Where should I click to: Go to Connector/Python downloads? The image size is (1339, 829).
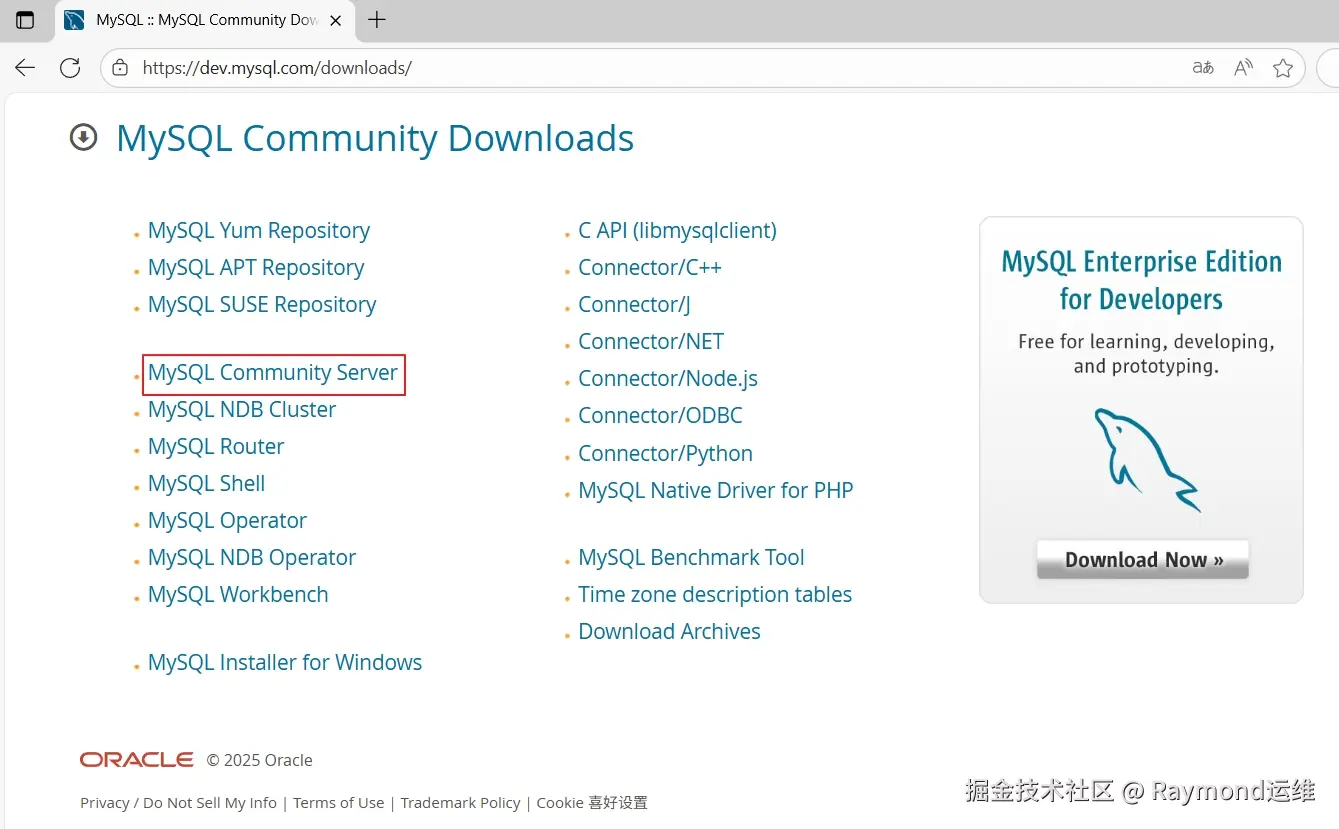click(x=665, y=453)
